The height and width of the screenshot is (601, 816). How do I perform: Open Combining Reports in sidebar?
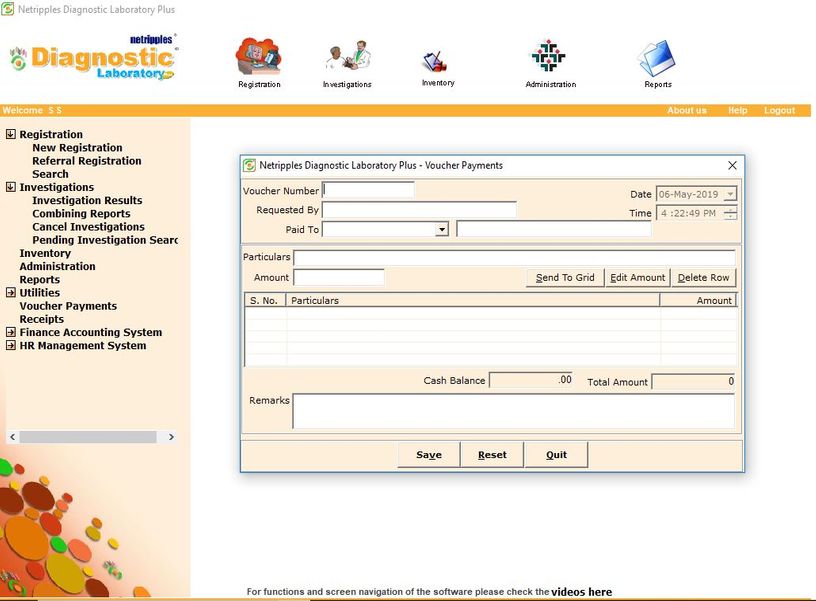click(x=81, y=214)
